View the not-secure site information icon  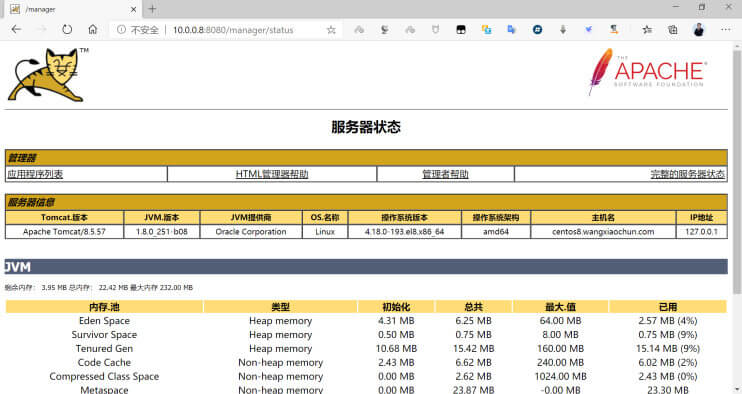tap(122, 30)
